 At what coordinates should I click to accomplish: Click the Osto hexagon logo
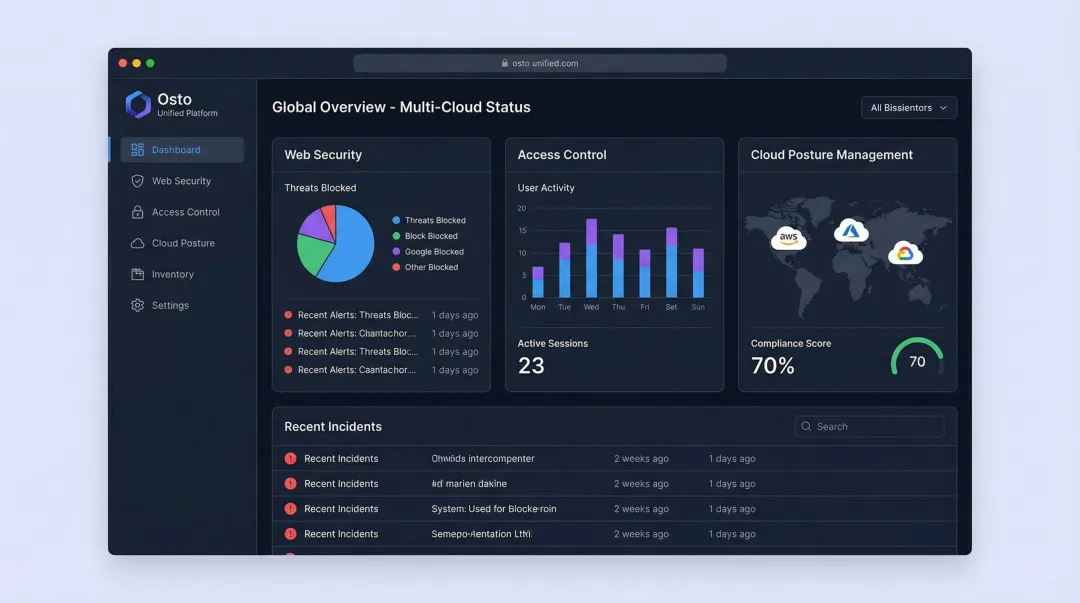[137, 104]
